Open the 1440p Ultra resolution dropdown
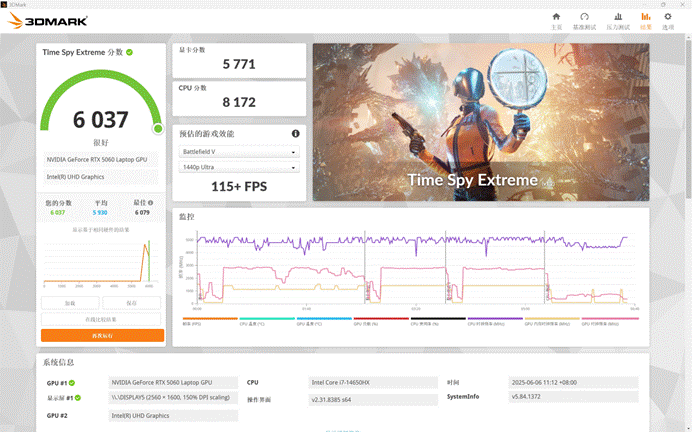 pos(239,167)
